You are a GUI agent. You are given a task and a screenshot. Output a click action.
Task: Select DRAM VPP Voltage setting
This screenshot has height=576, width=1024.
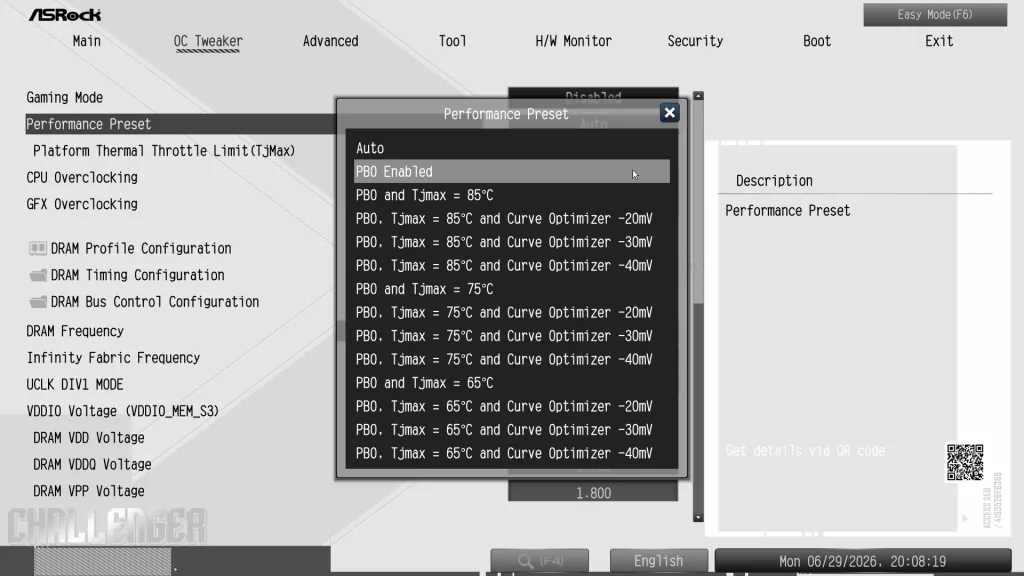click(89, 491)
